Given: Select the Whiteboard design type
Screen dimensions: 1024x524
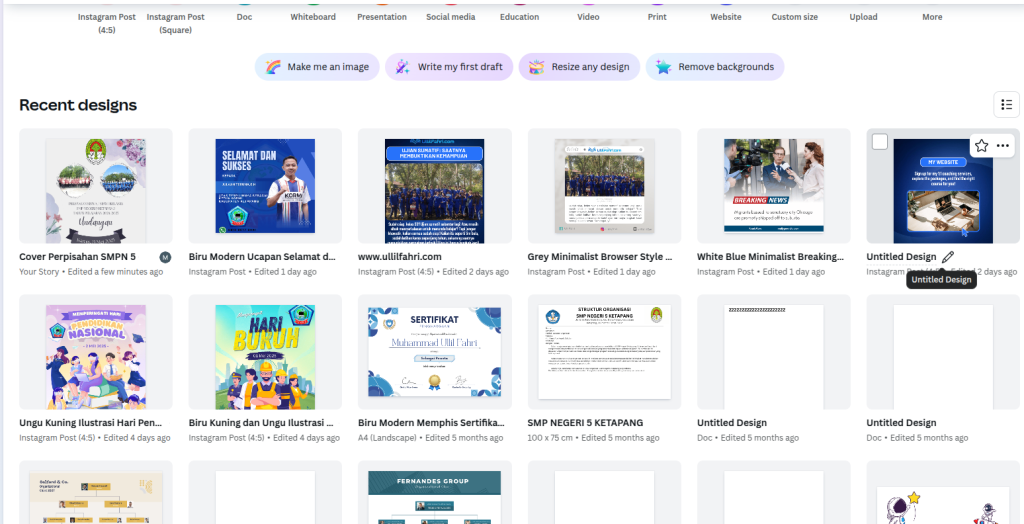Looking at the screenshot, I should (313, 17).
